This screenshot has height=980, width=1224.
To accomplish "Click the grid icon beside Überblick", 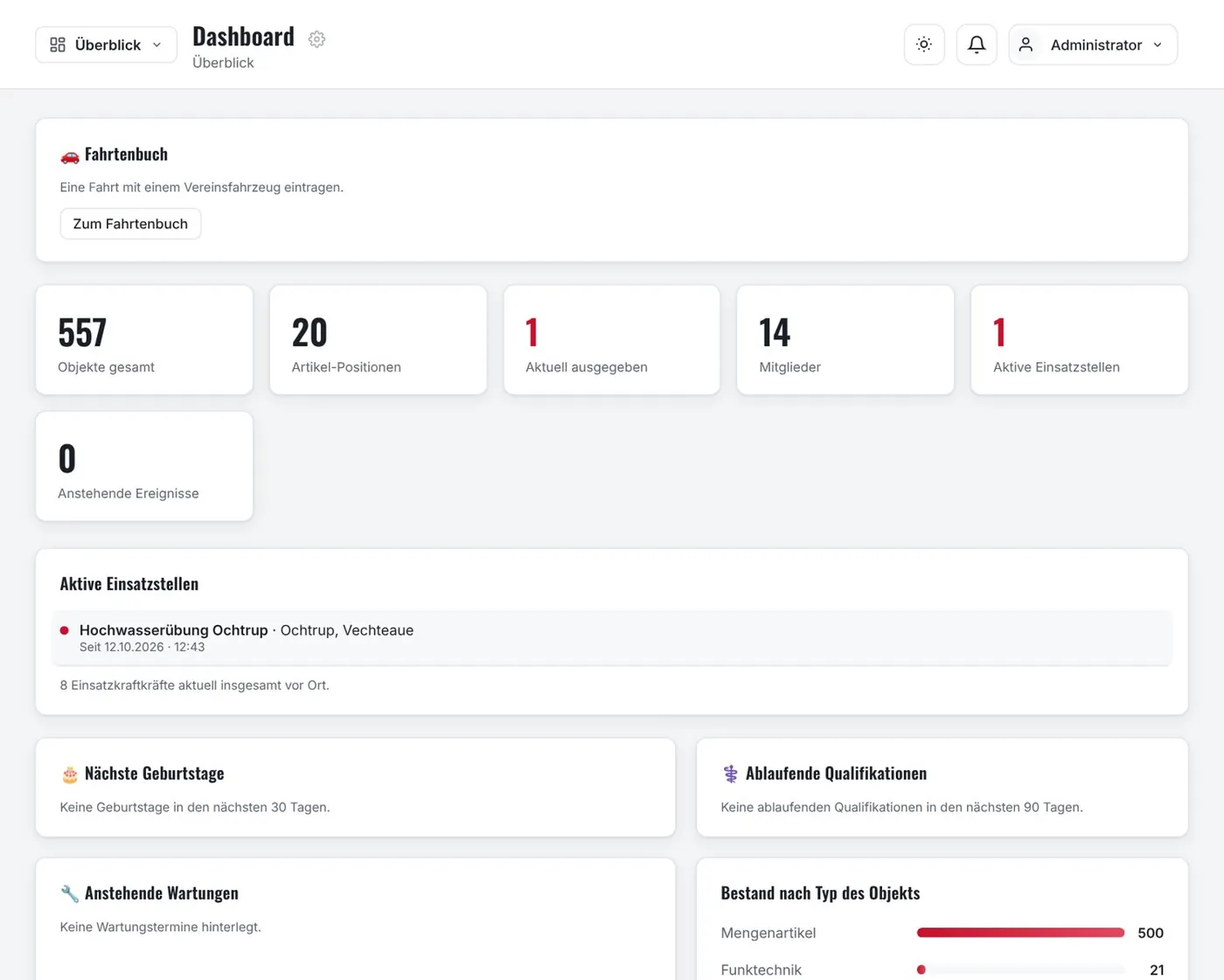I will (58, 45).
